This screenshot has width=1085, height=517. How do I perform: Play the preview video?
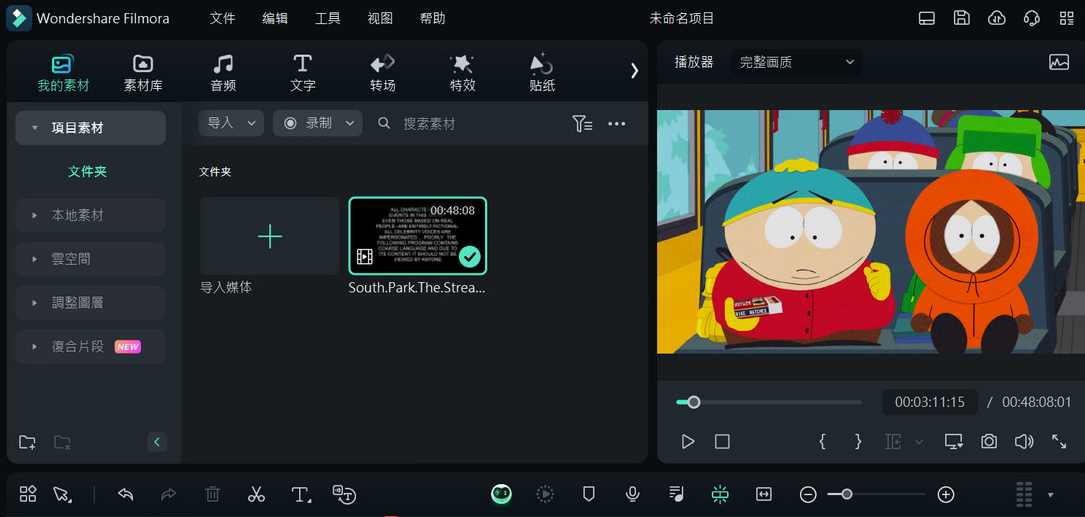[x=688, y=442]
